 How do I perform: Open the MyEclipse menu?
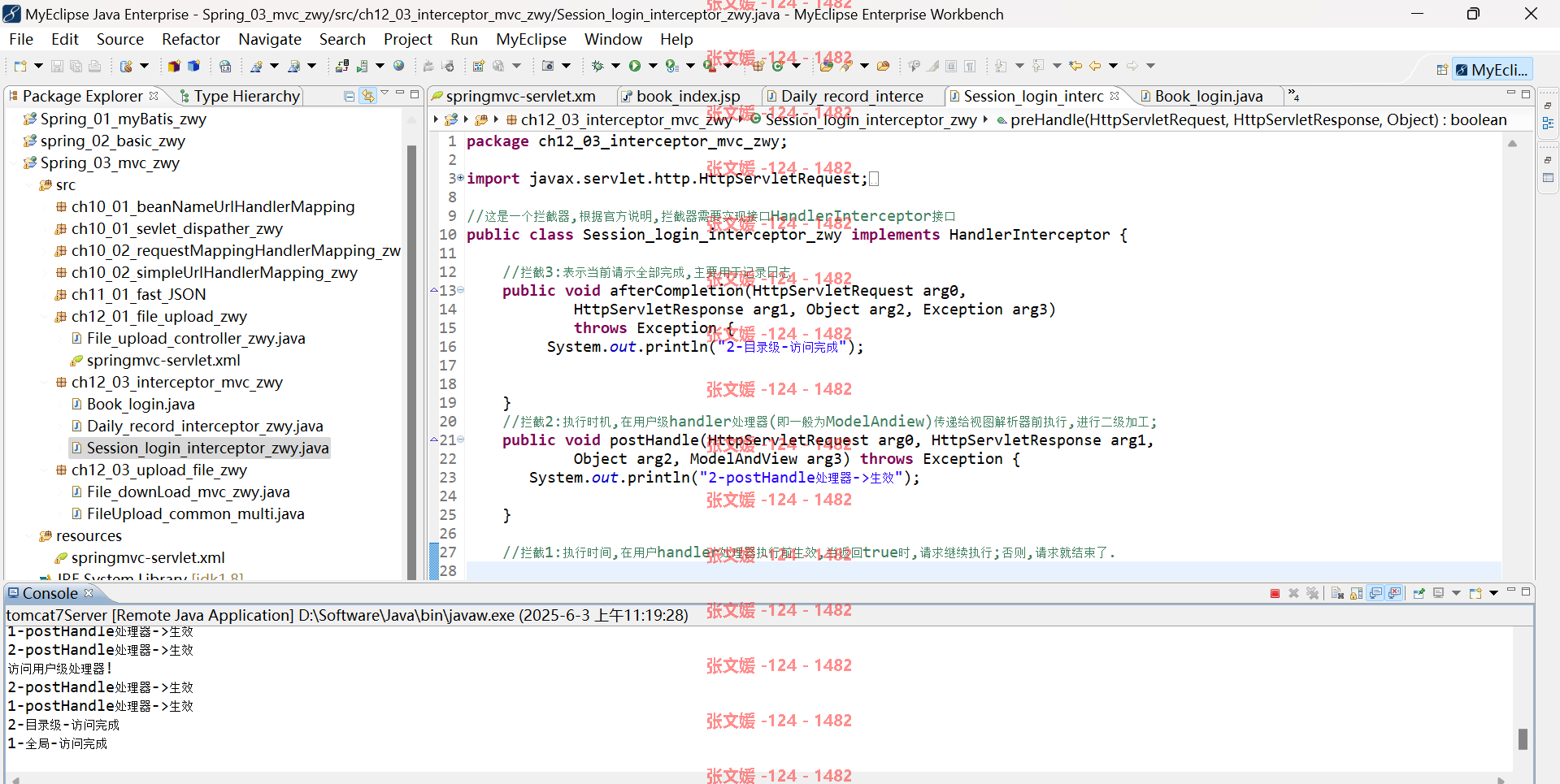click(x=531, y=39)
